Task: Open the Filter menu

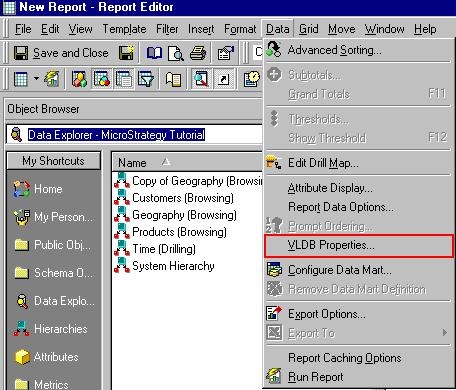Action: [x=167, y=29]
